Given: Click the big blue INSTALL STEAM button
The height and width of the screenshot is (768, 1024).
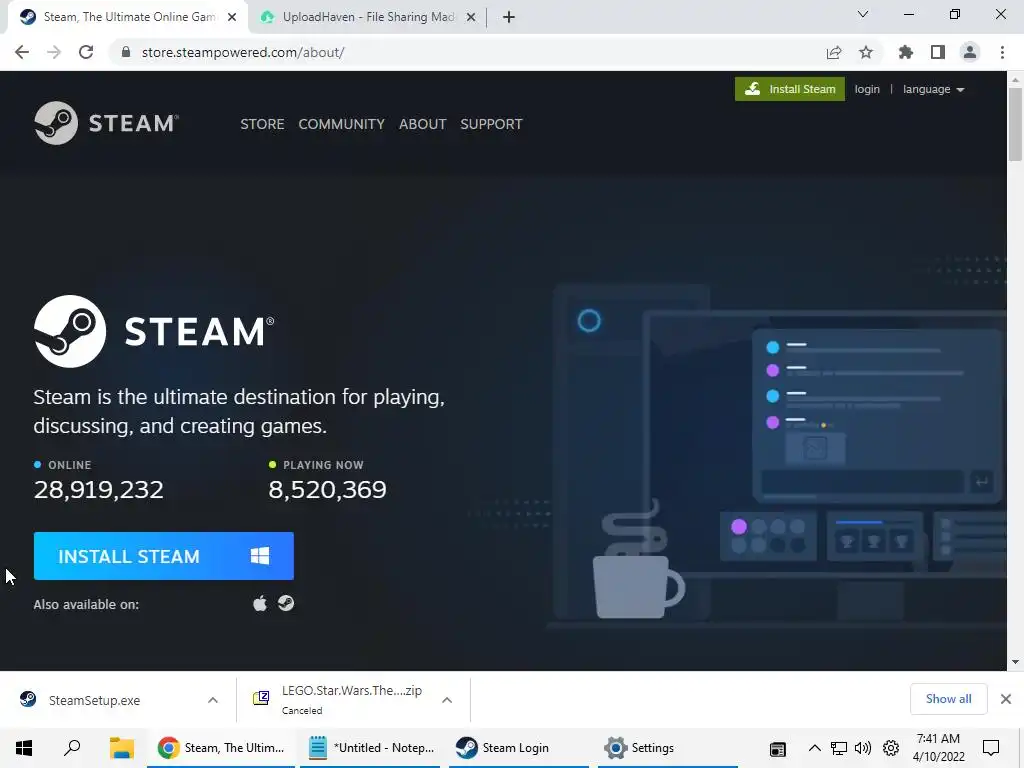Looking at the screenshot, I should point(163,556).
